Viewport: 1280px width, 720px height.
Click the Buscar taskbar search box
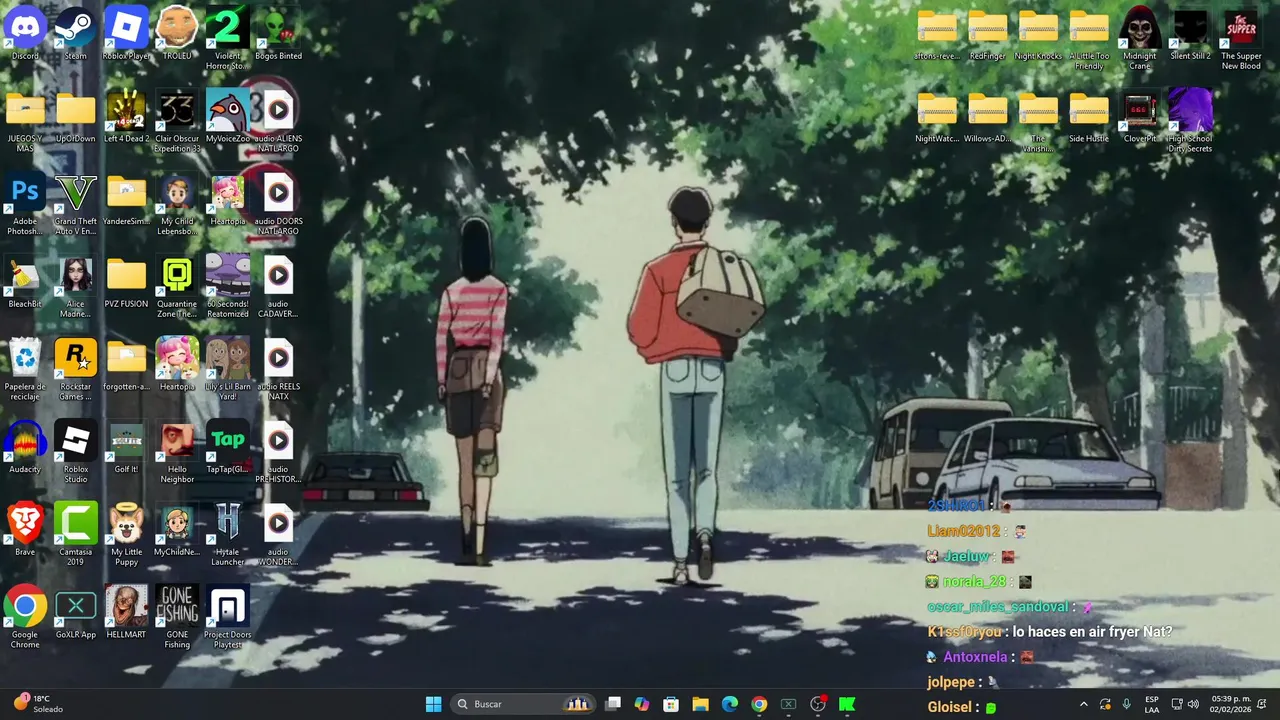coord(525,704)
